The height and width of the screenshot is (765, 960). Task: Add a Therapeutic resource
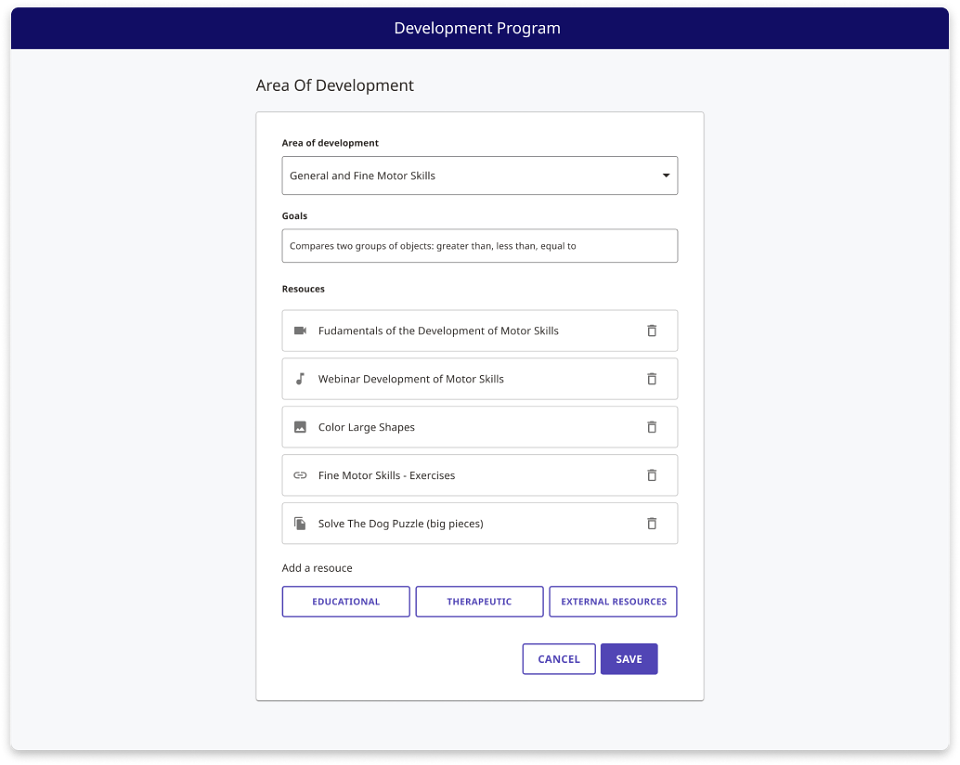pos(479,602)
